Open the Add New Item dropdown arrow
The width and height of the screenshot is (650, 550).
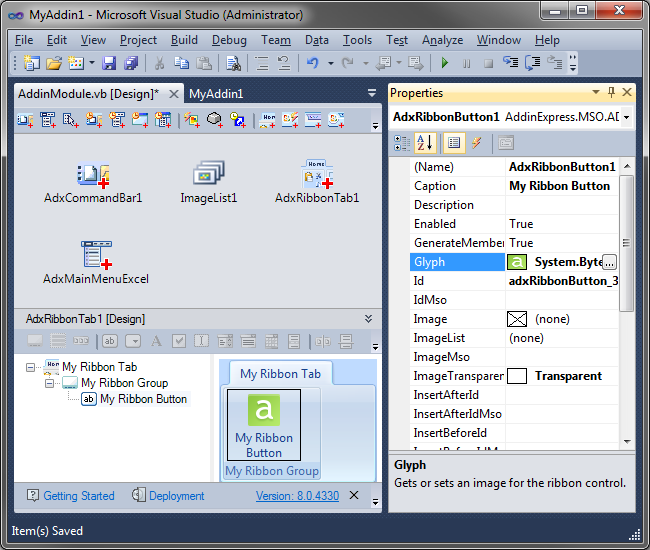tap(92, 63)
